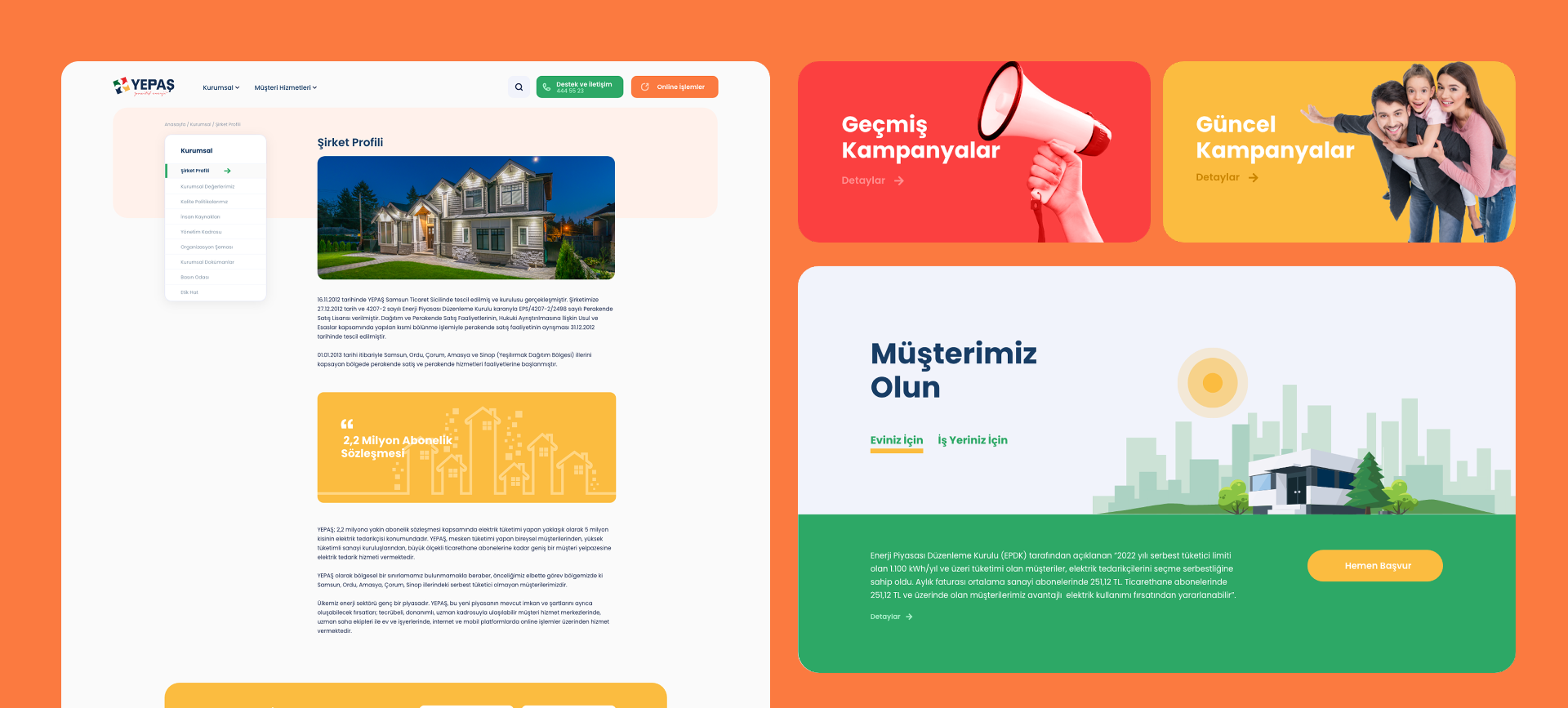
Task: Click the phone icon in Destek ve İletişim
Action: pos(546,87)
